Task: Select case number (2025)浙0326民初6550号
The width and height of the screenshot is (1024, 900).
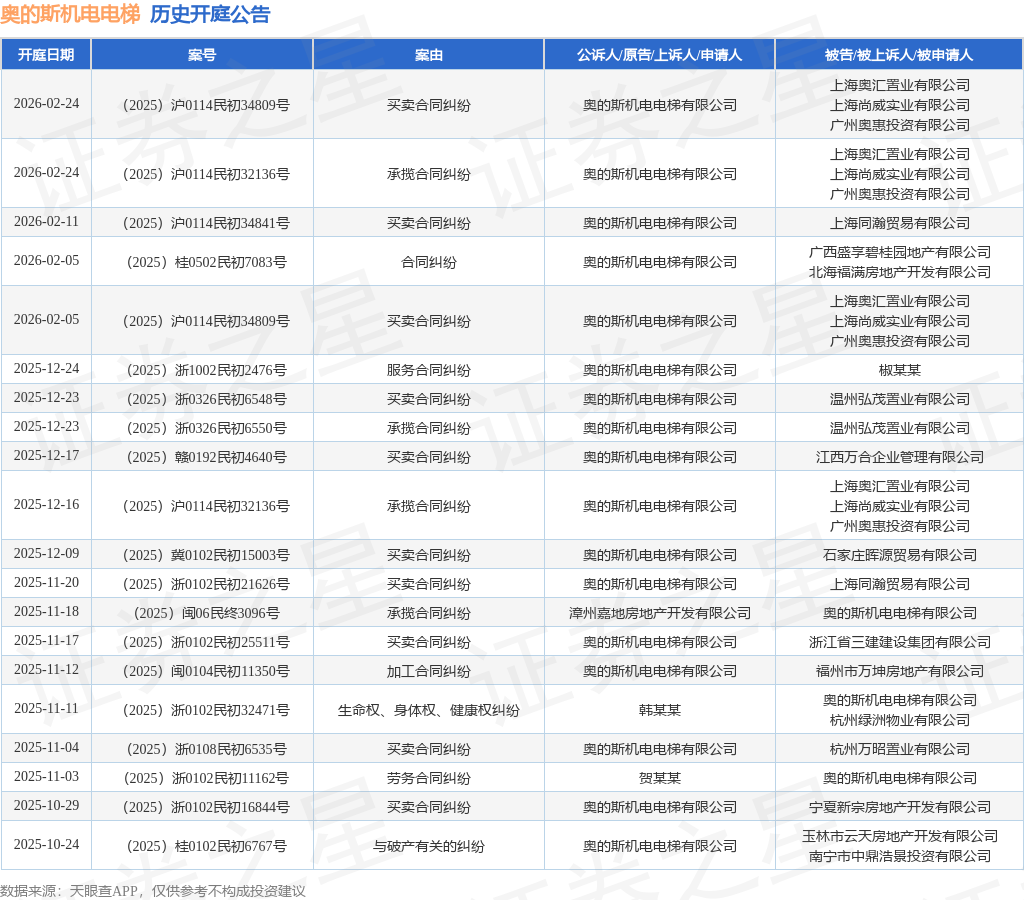Action: point(206,428)
